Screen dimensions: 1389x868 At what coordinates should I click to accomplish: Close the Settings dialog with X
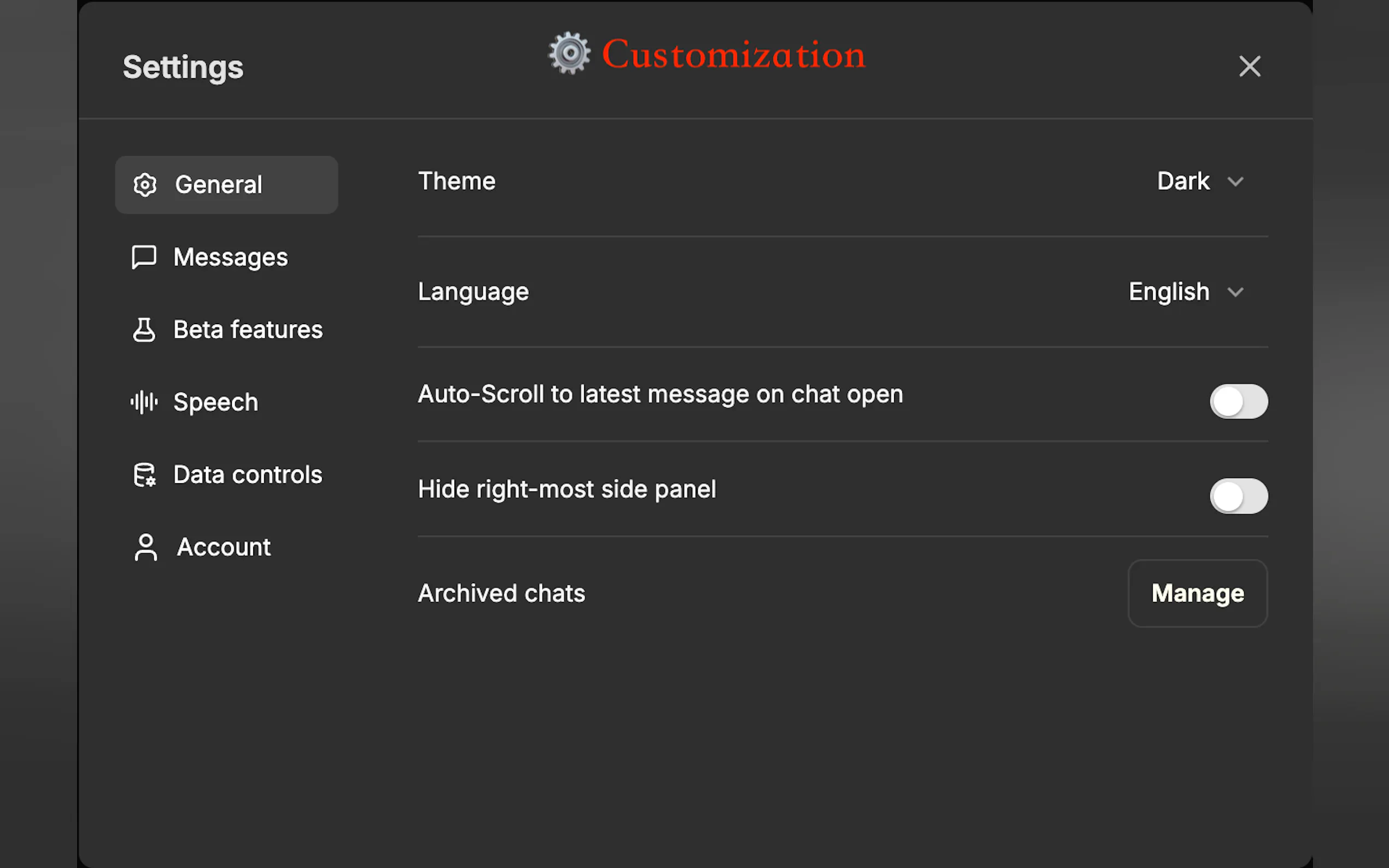(x=1250, y=67)
